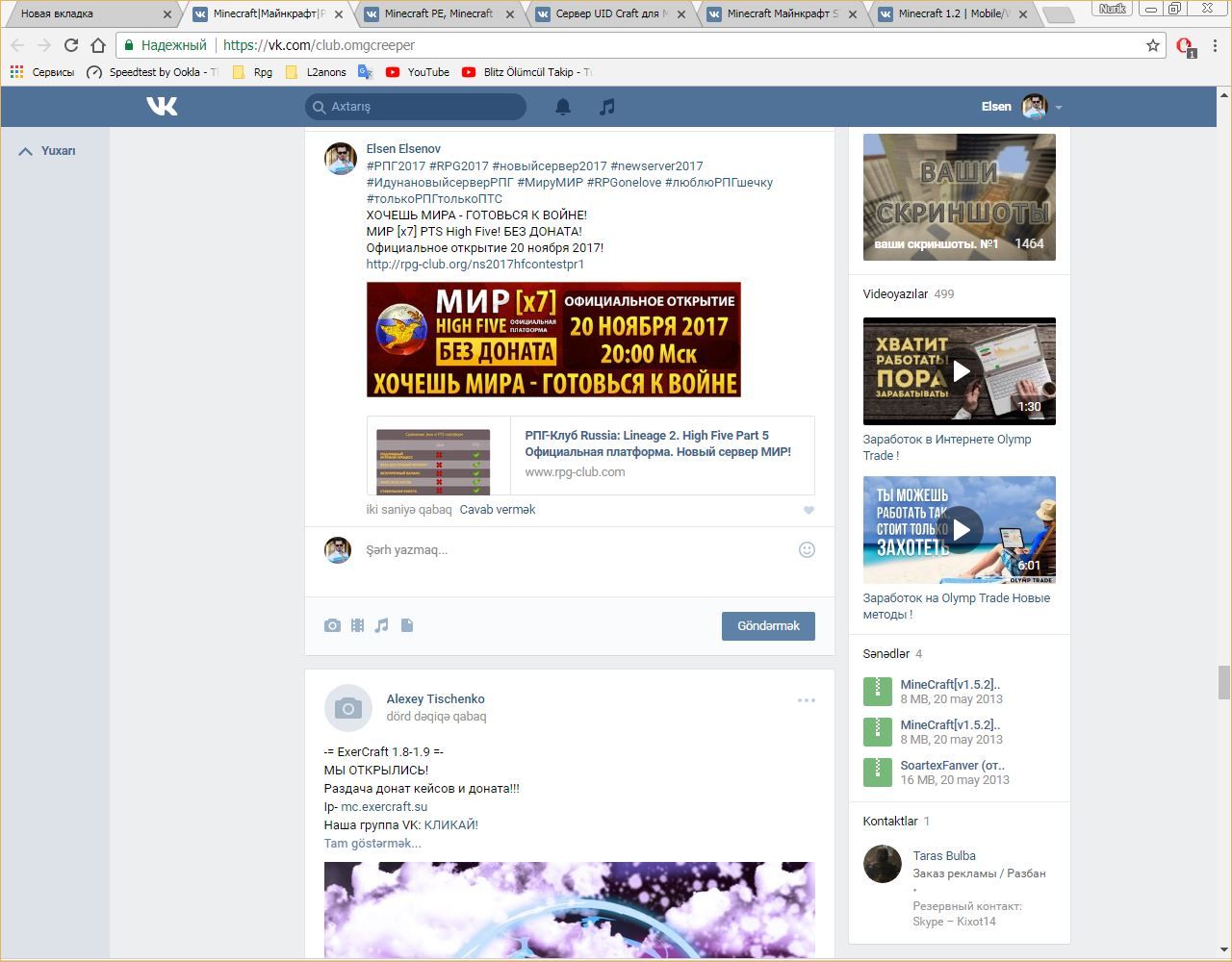Switch to Minecraft PE, Minecraft tab
This screenshot has height=962, width=1232.
[438, 14]
